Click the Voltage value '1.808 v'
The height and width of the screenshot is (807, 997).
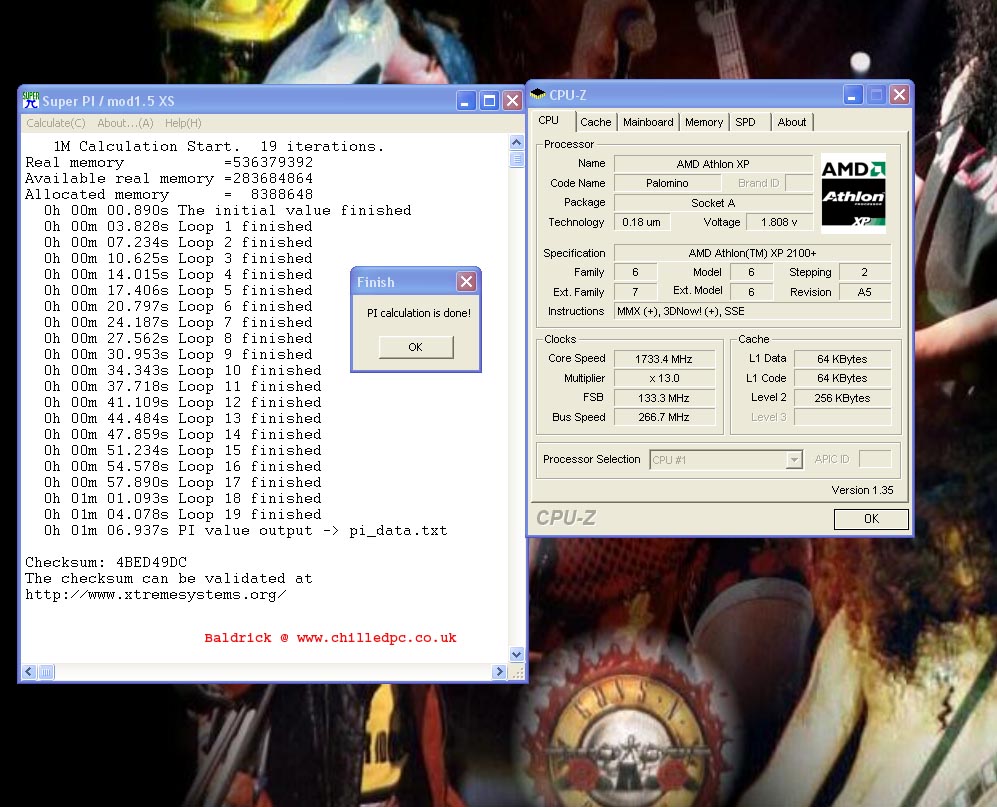(779, 222)
